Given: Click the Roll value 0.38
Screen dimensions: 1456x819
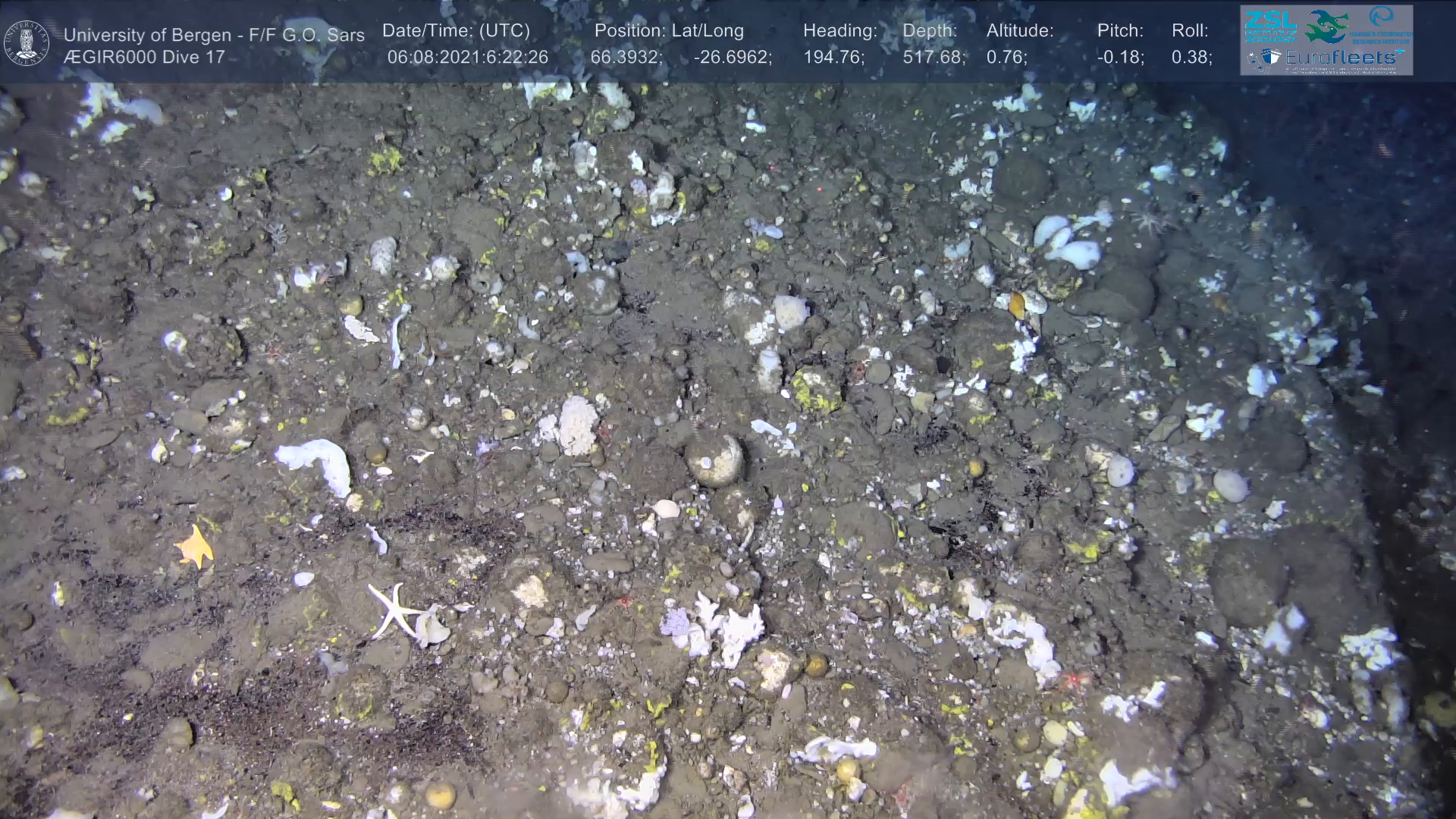Looking at the screenshot, I should (x=1191, y=58).
